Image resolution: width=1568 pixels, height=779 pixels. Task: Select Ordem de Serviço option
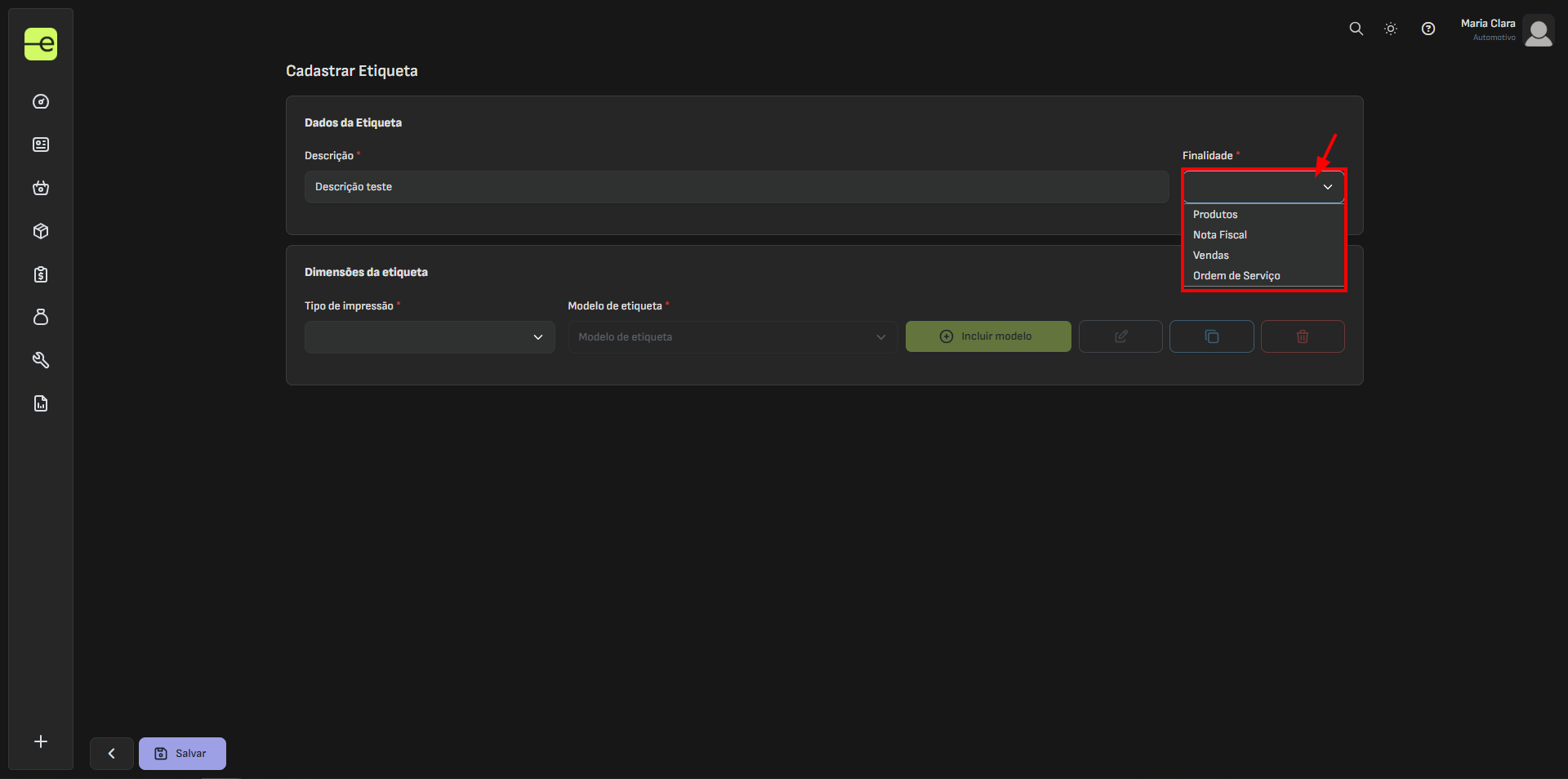point(1263,276)
